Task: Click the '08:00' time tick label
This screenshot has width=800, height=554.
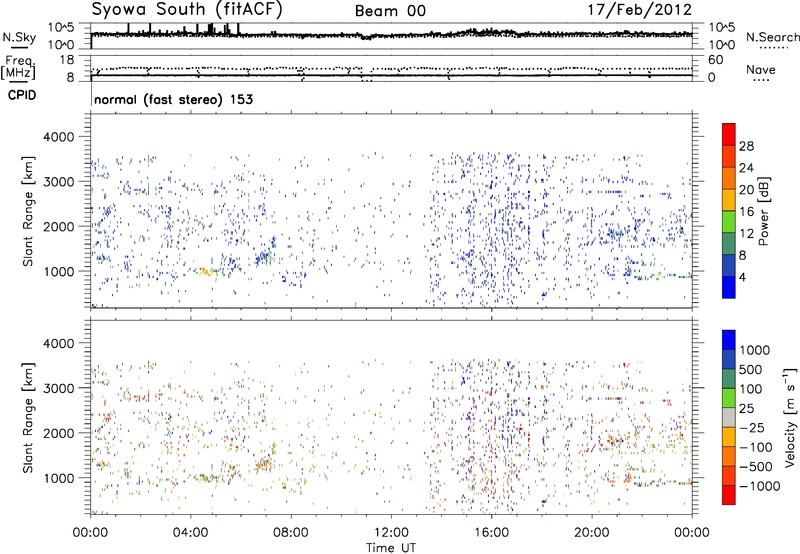Action: [x=291, y=533]
